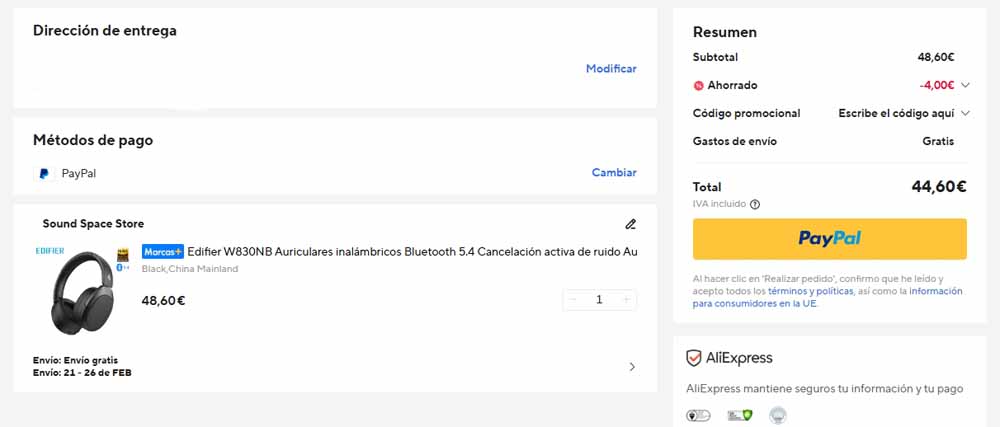Click the red Ahorrado discount icon

coord(698,85)
